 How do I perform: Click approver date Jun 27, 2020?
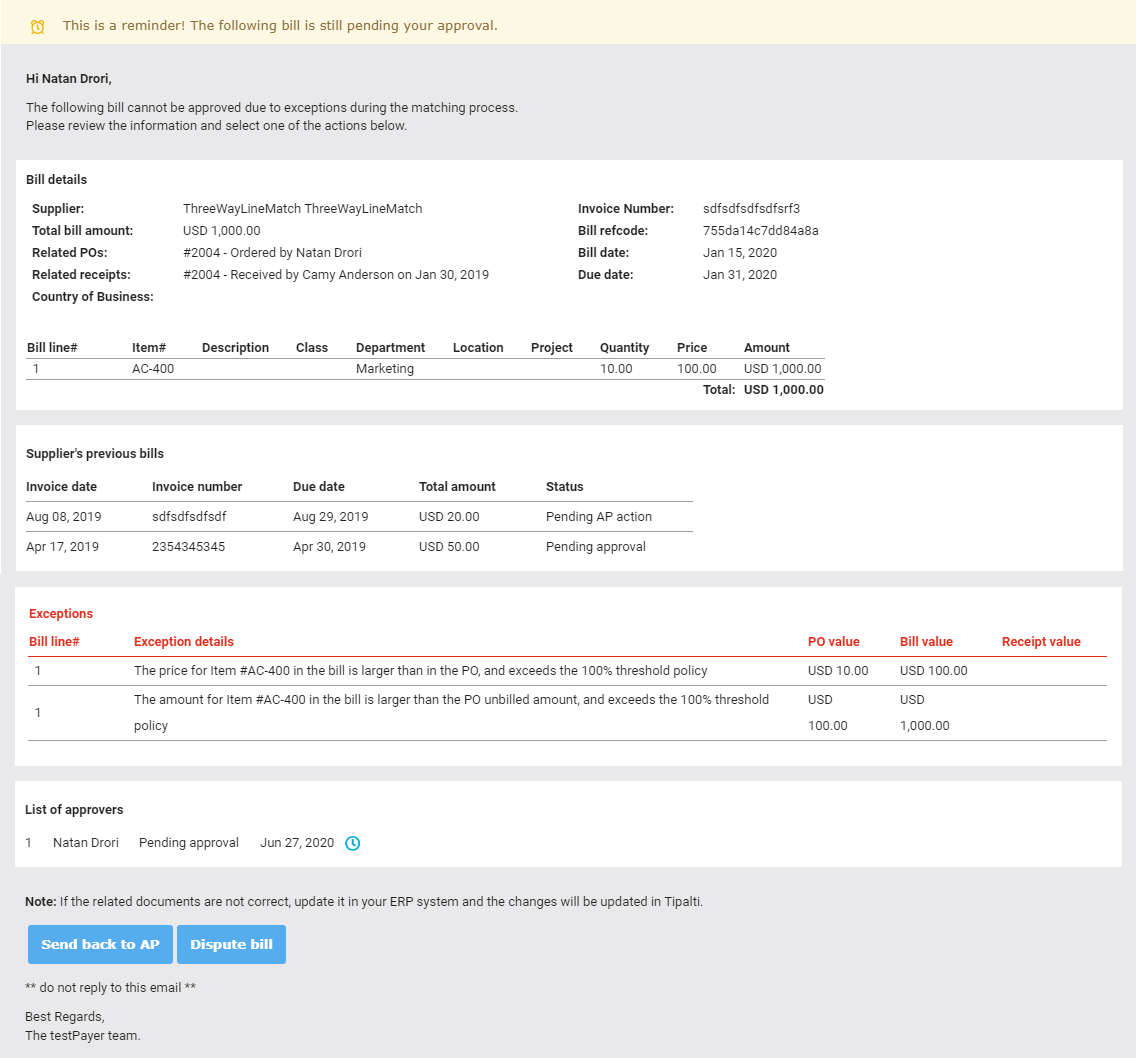[296, 843]
